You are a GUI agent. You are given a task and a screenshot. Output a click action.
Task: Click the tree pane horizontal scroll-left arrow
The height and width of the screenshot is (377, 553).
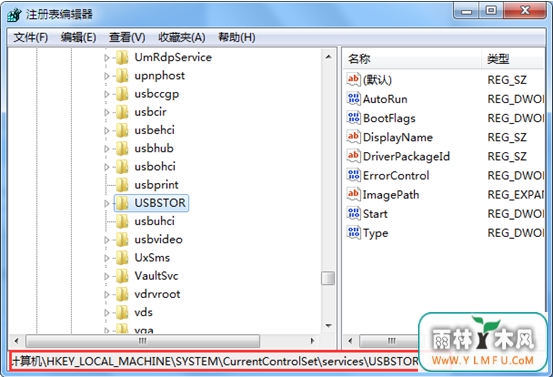point(16,341)
